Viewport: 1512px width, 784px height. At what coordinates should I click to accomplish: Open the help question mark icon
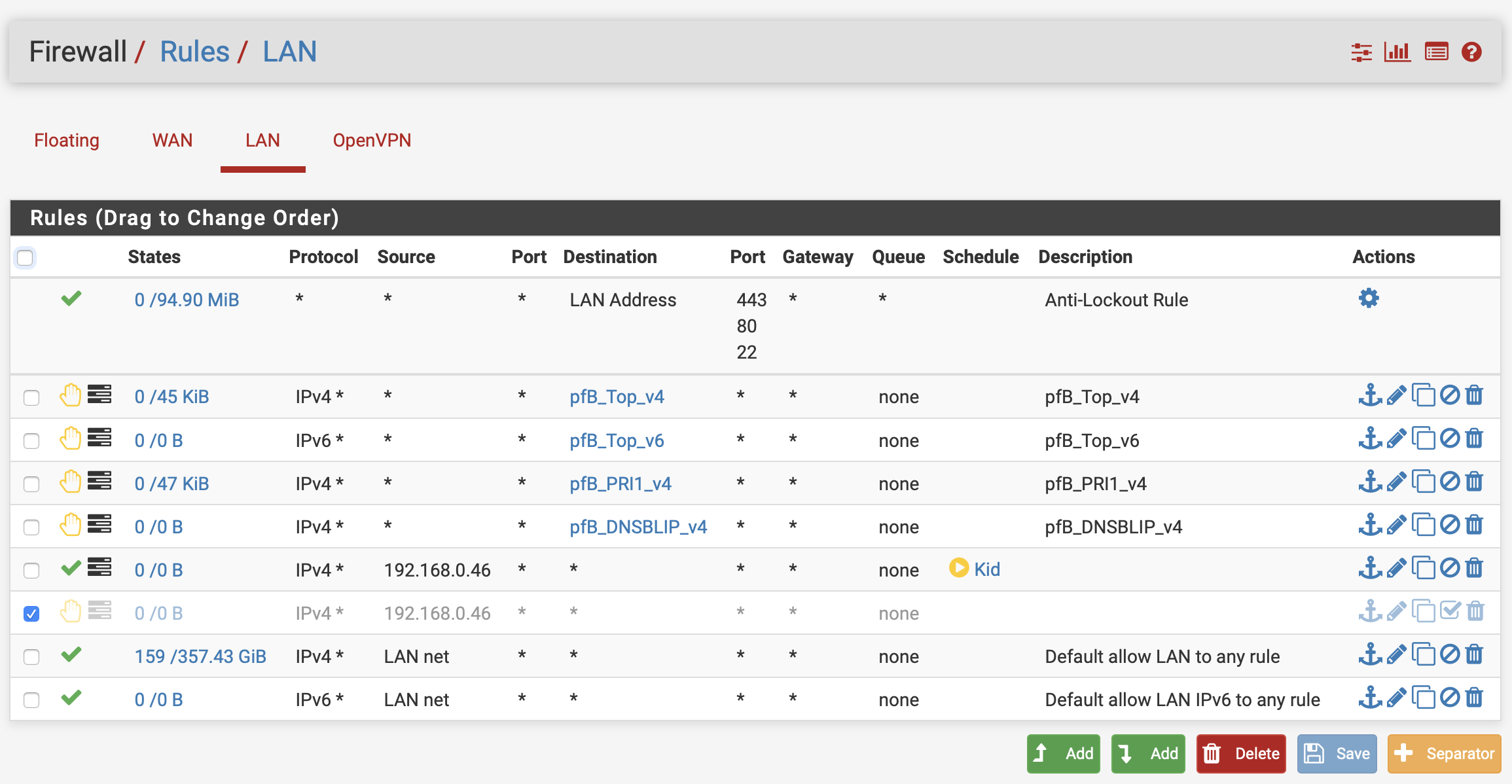(x=1471, y=52)
